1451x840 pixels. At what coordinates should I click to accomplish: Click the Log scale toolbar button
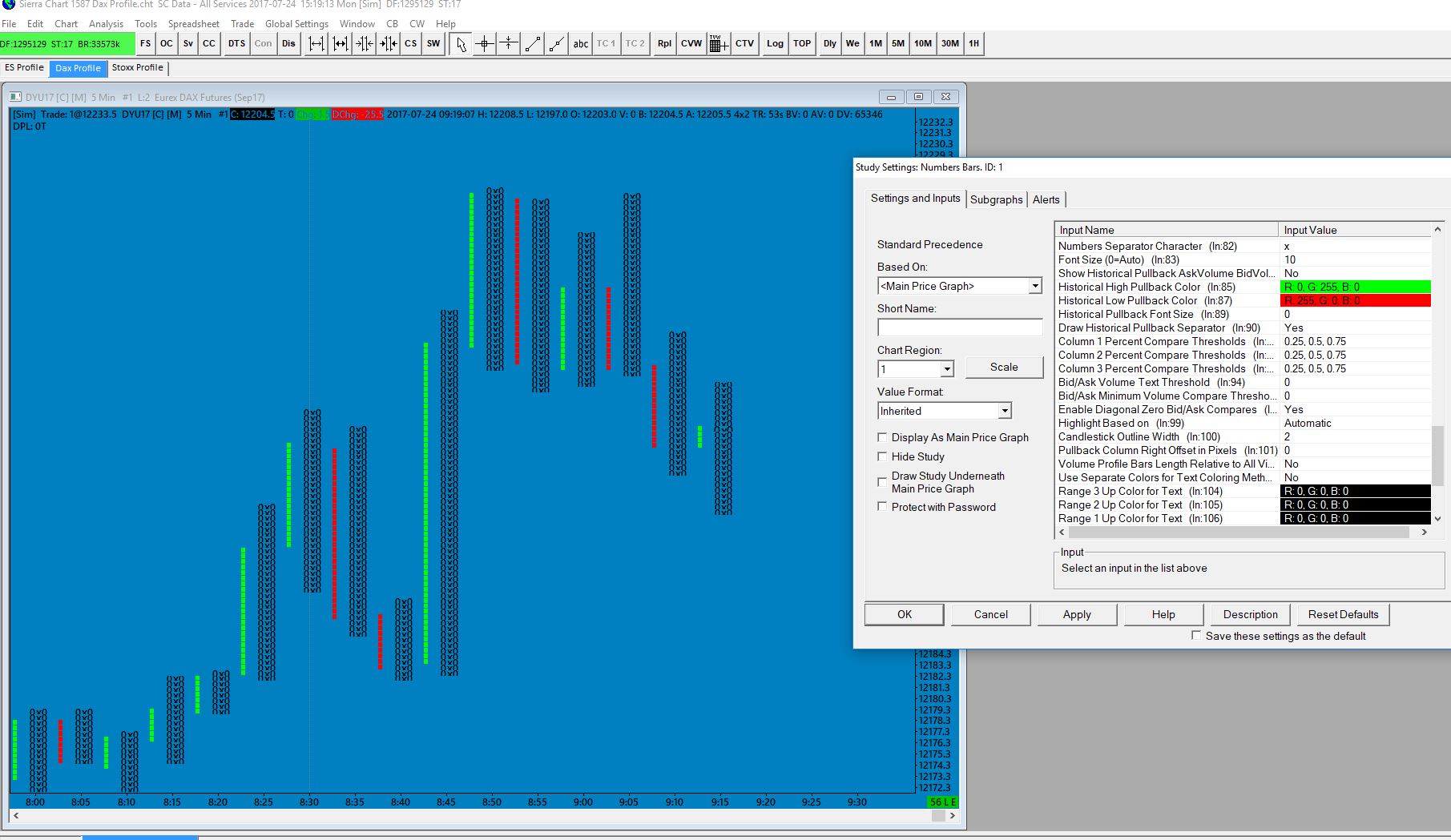pos(775,44)
